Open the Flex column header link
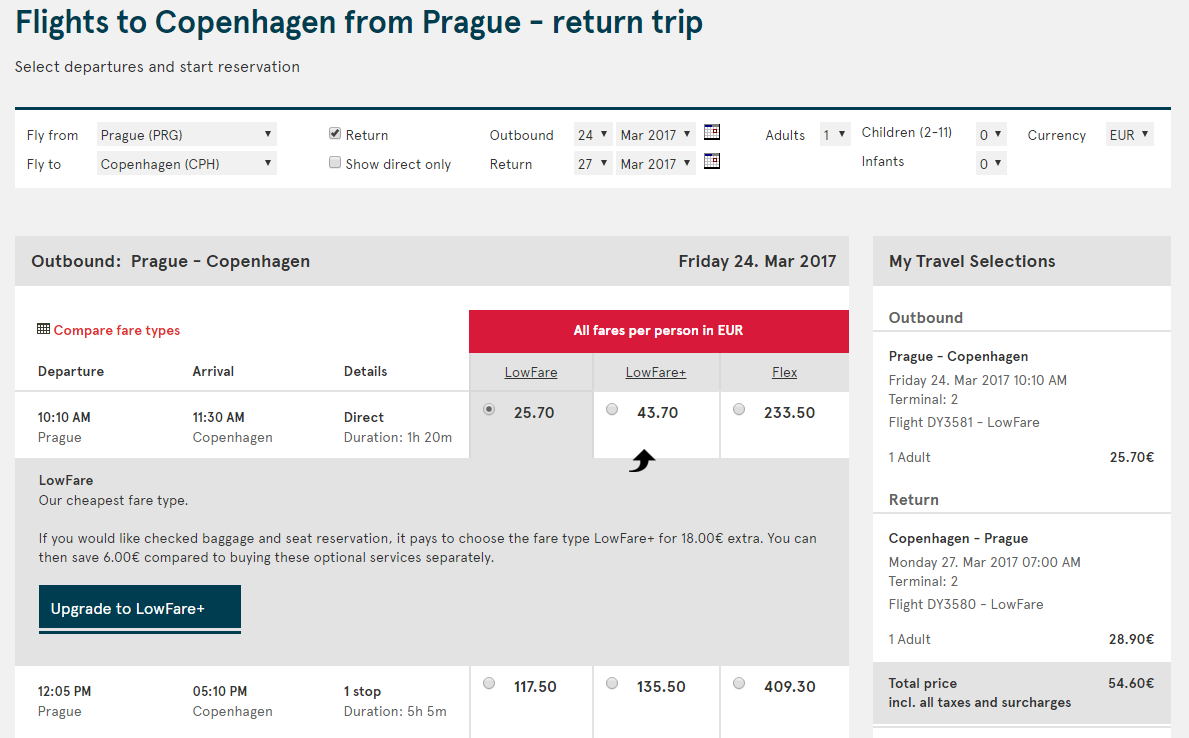This screenshot has height=738, width=1189. pyautogui.click(x=784, y=372)
